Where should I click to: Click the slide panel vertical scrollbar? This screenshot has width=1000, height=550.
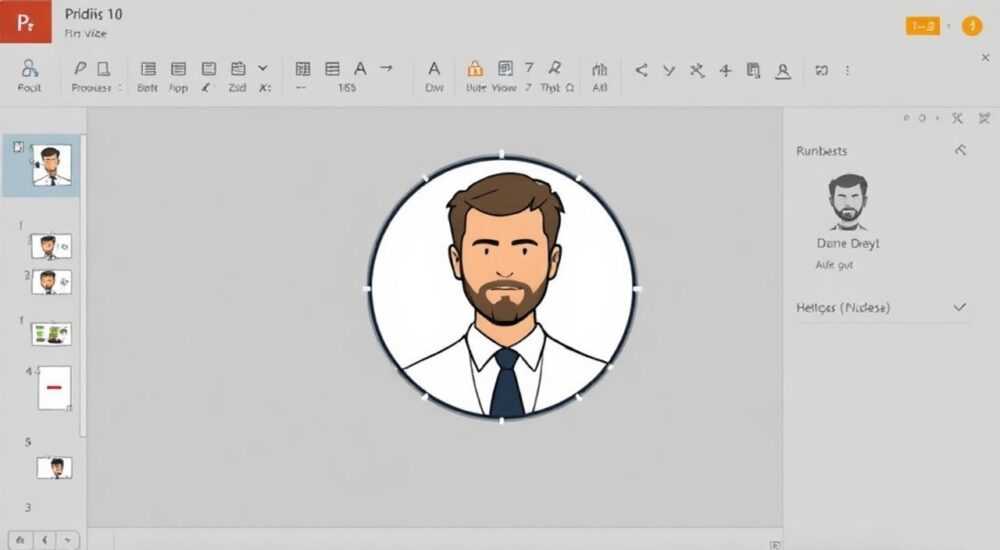[84, 287]
